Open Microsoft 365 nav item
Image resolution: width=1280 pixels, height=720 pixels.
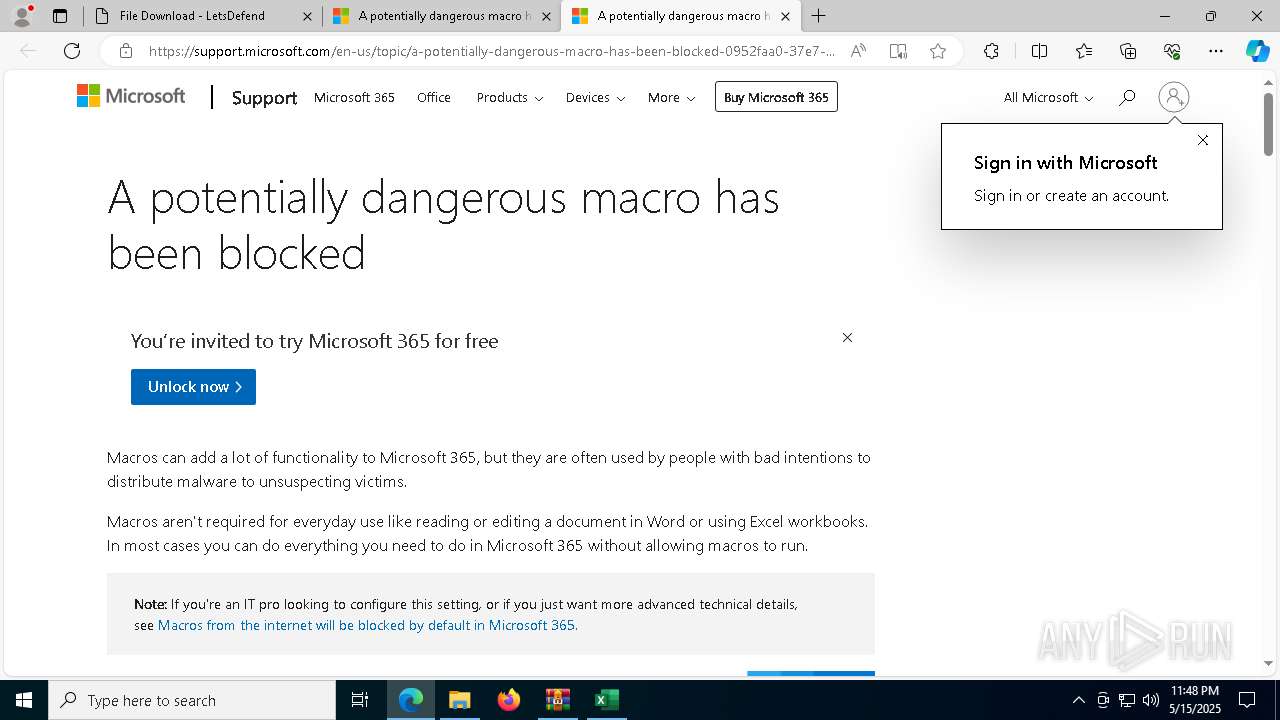(x=354, y=97)
